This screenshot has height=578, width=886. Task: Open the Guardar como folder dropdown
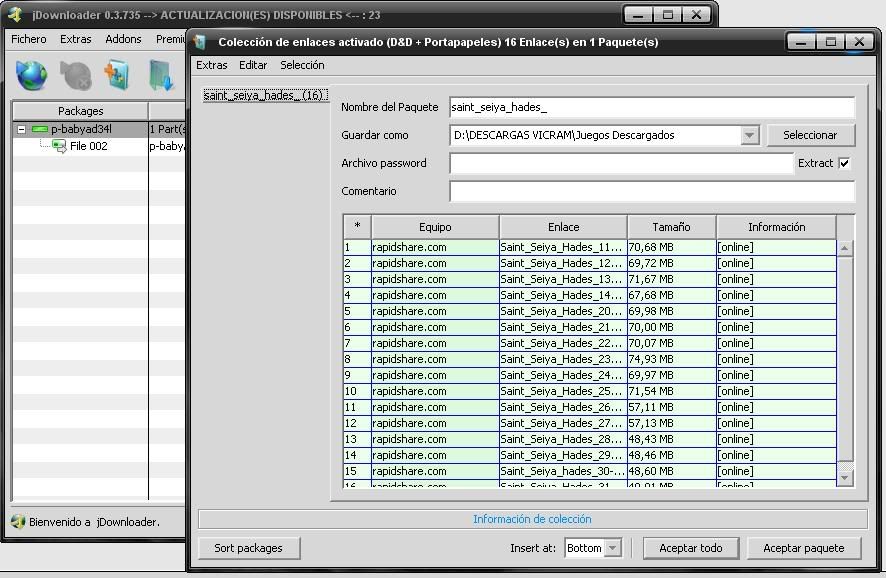749,135
